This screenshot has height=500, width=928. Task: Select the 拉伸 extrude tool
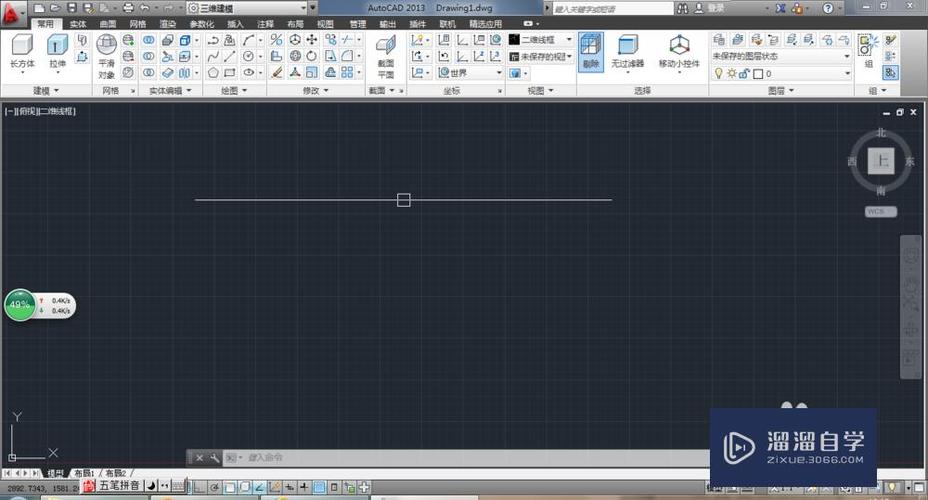[57, 51]
